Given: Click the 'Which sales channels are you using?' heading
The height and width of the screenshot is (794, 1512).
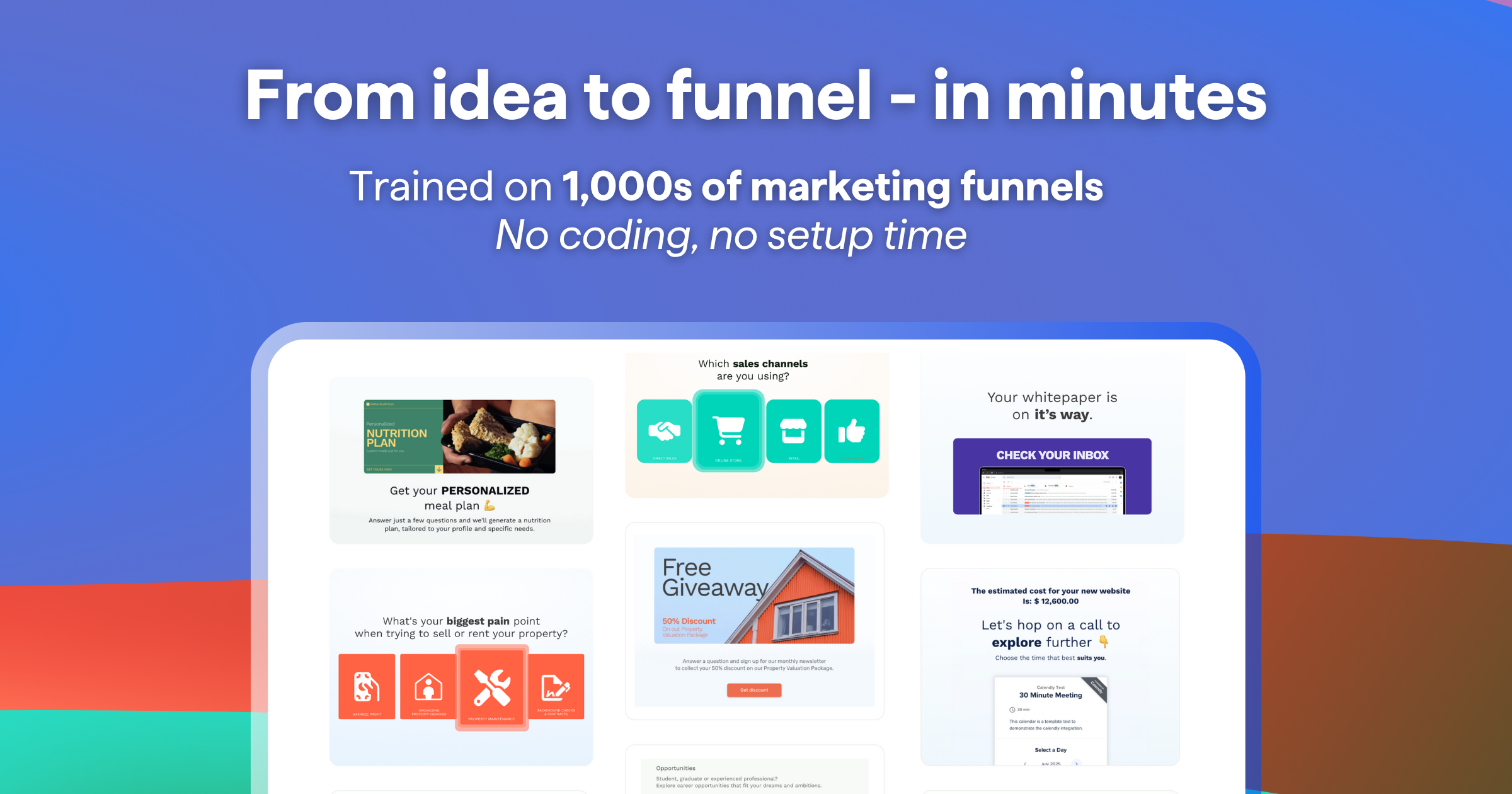Looking at the screenshot, I should (753, 370).
